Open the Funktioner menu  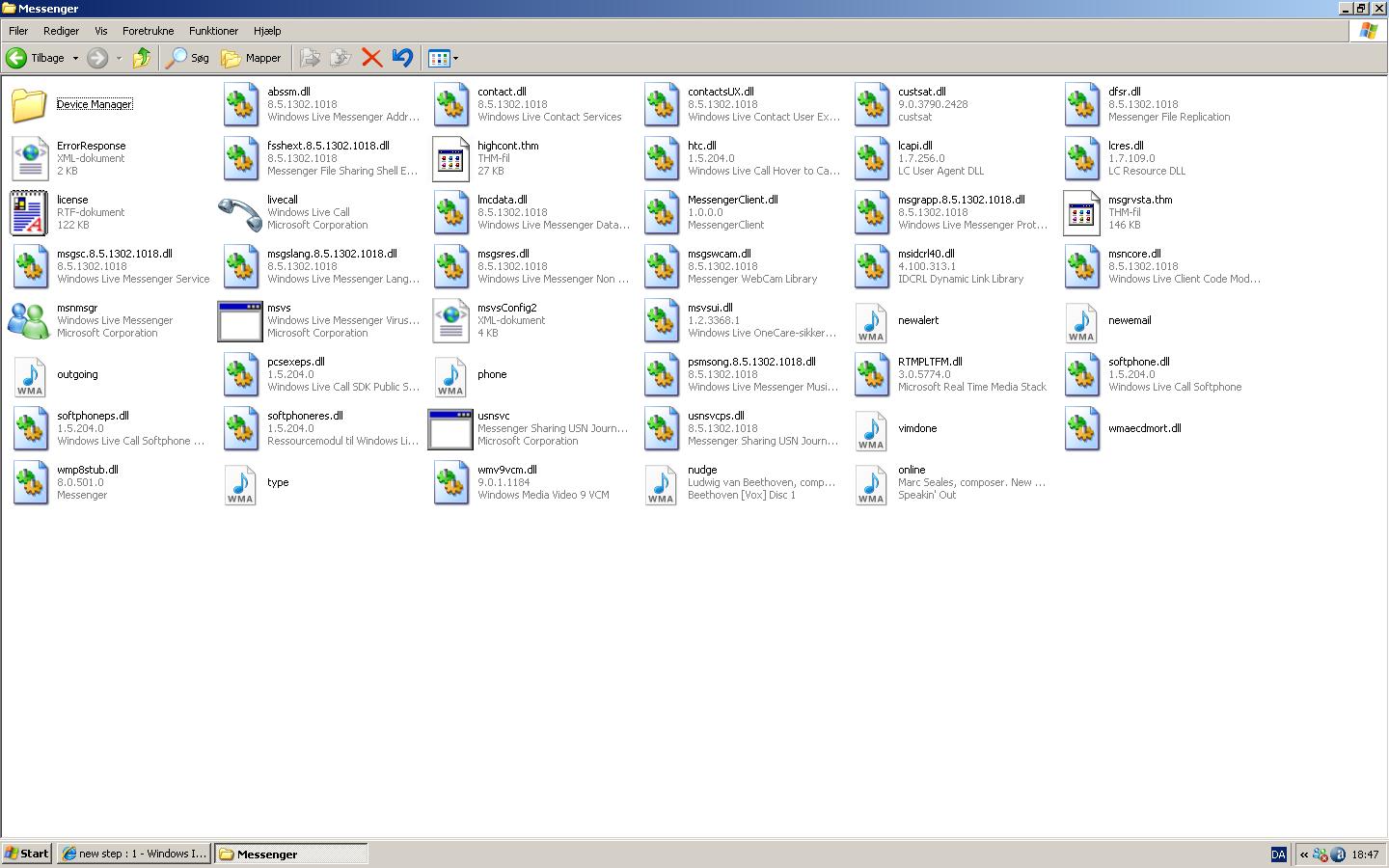point(213,31)
